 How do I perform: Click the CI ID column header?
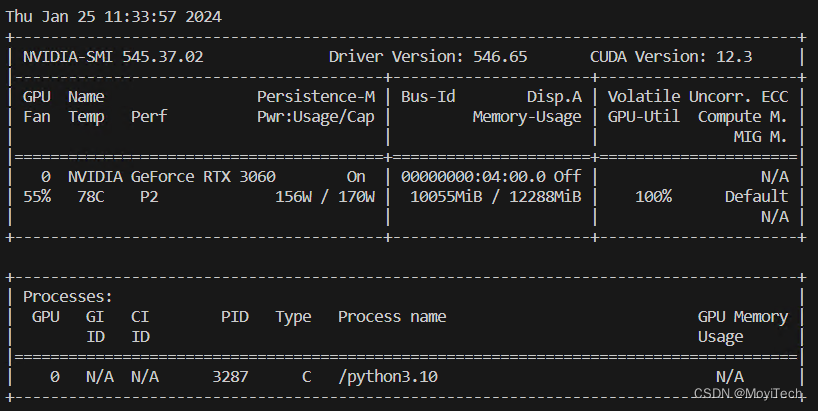[x=140, y=327]
